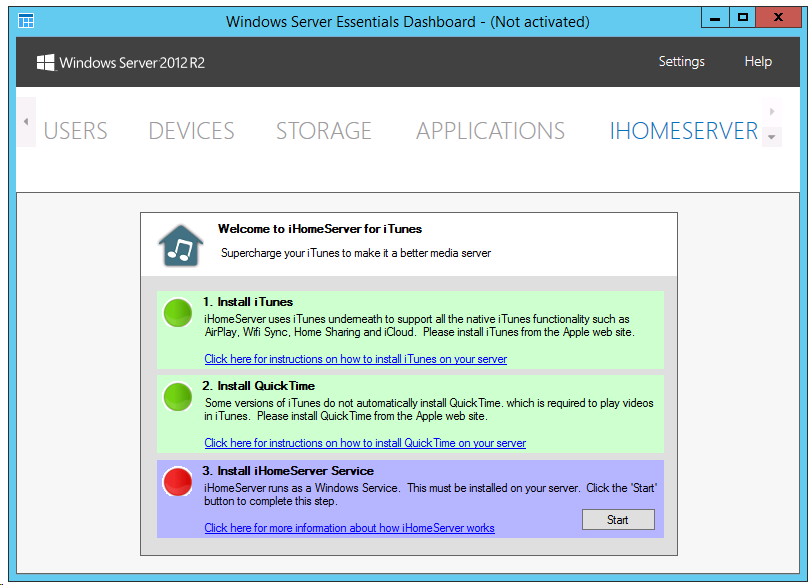Image resolution: width=809 pixels, height=585 pixels.
Task: Select the Applications tab
Action: tap(490, 131)
